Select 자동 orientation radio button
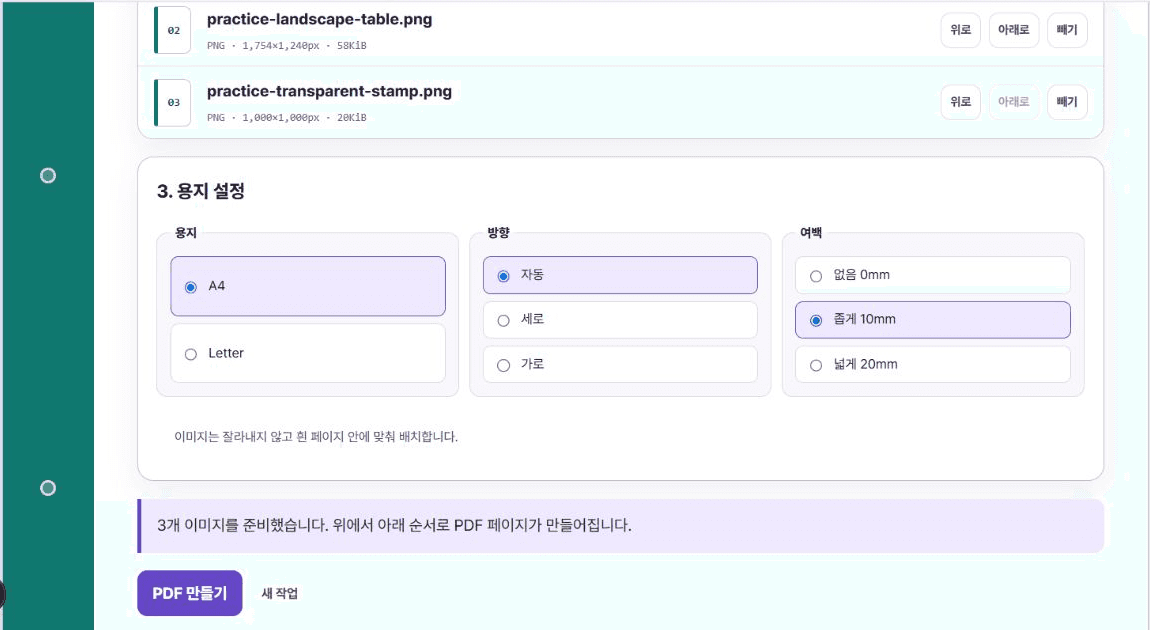The width and height of the screenshot is (1150, 630). (503, 276)
